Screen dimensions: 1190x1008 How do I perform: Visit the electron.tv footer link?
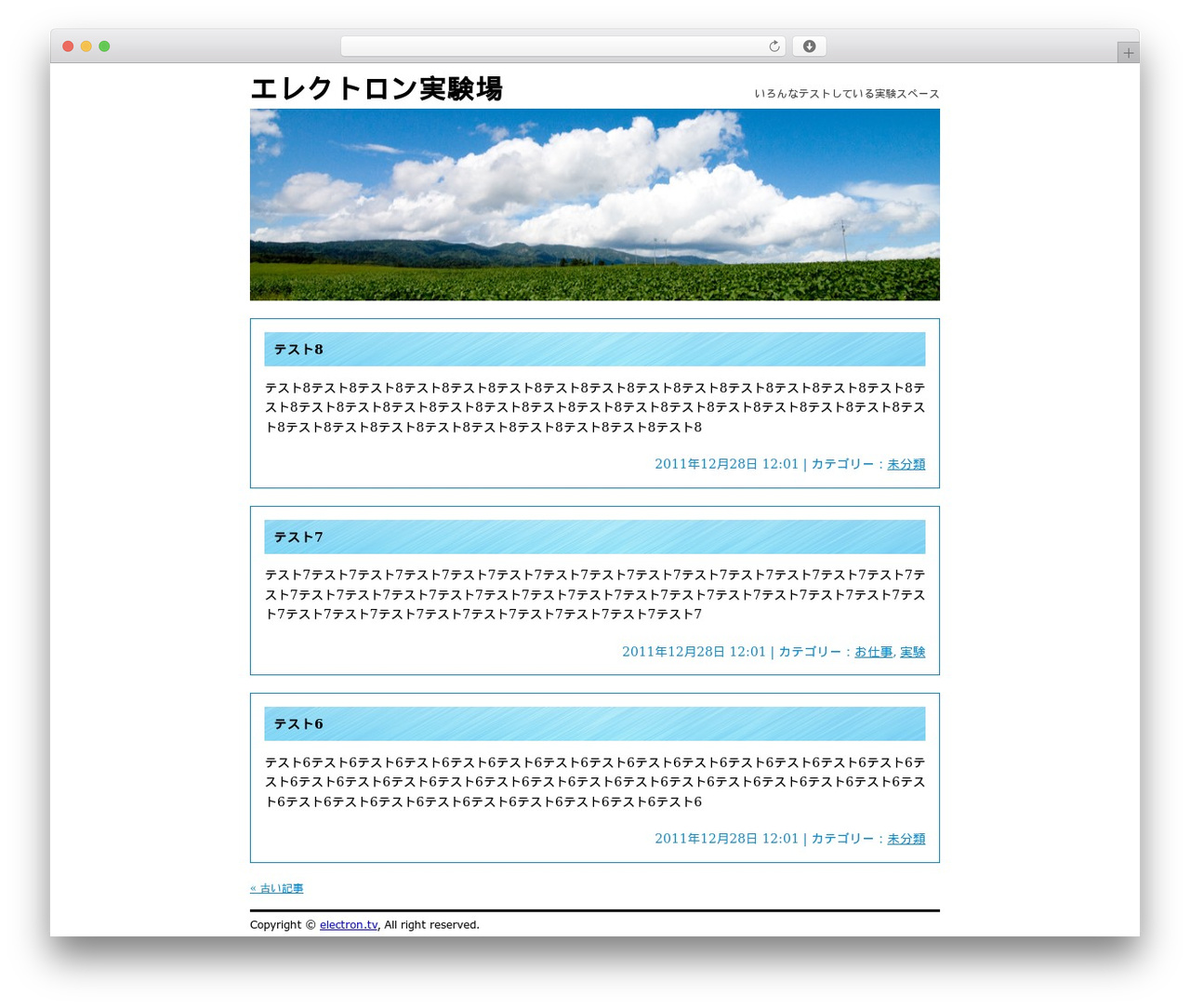(349, 925)
